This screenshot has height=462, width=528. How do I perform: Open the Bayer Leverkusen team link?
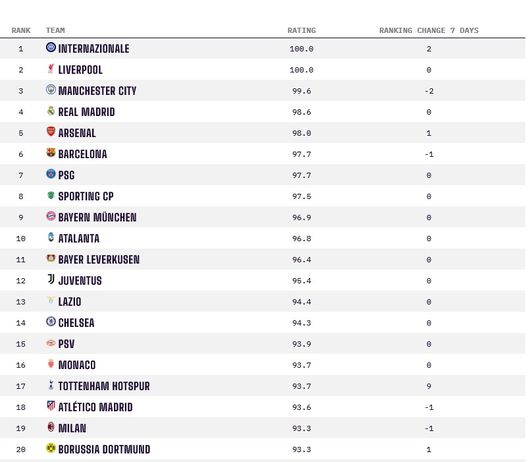coord(99,259)
